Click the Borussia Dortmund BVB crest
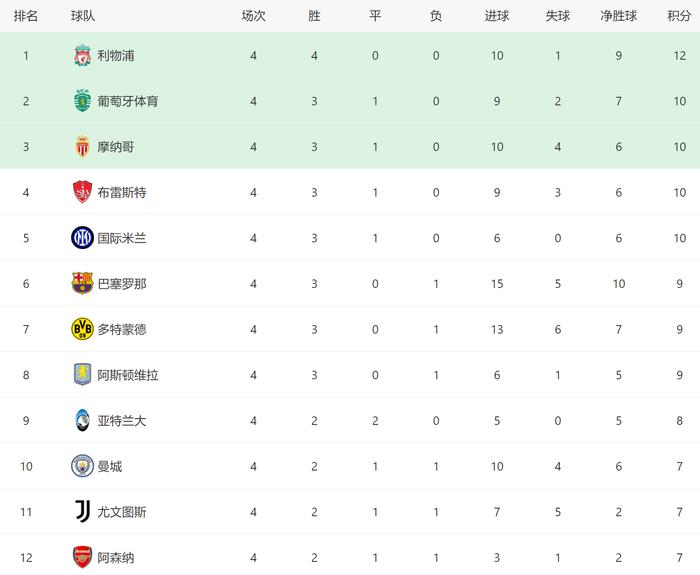700x575 pixels. coord(82,329)
